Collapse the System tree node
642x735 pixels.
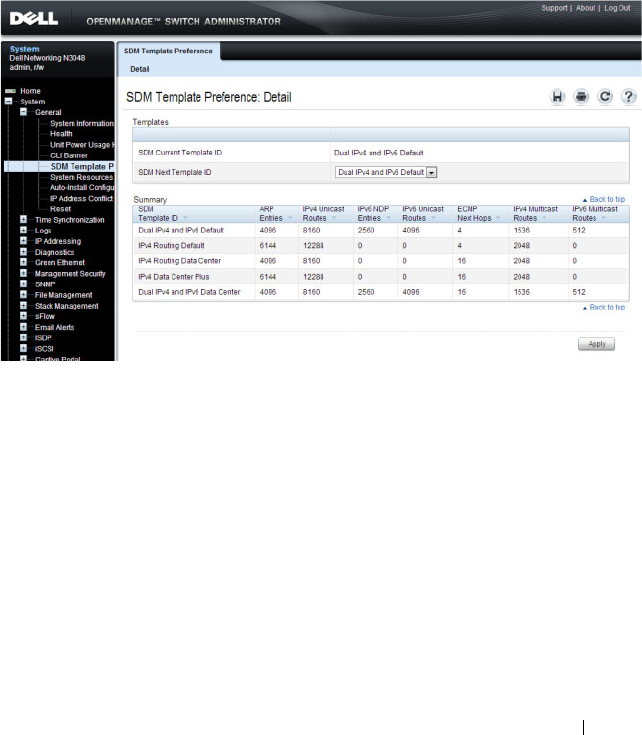[x=8, y=101]
